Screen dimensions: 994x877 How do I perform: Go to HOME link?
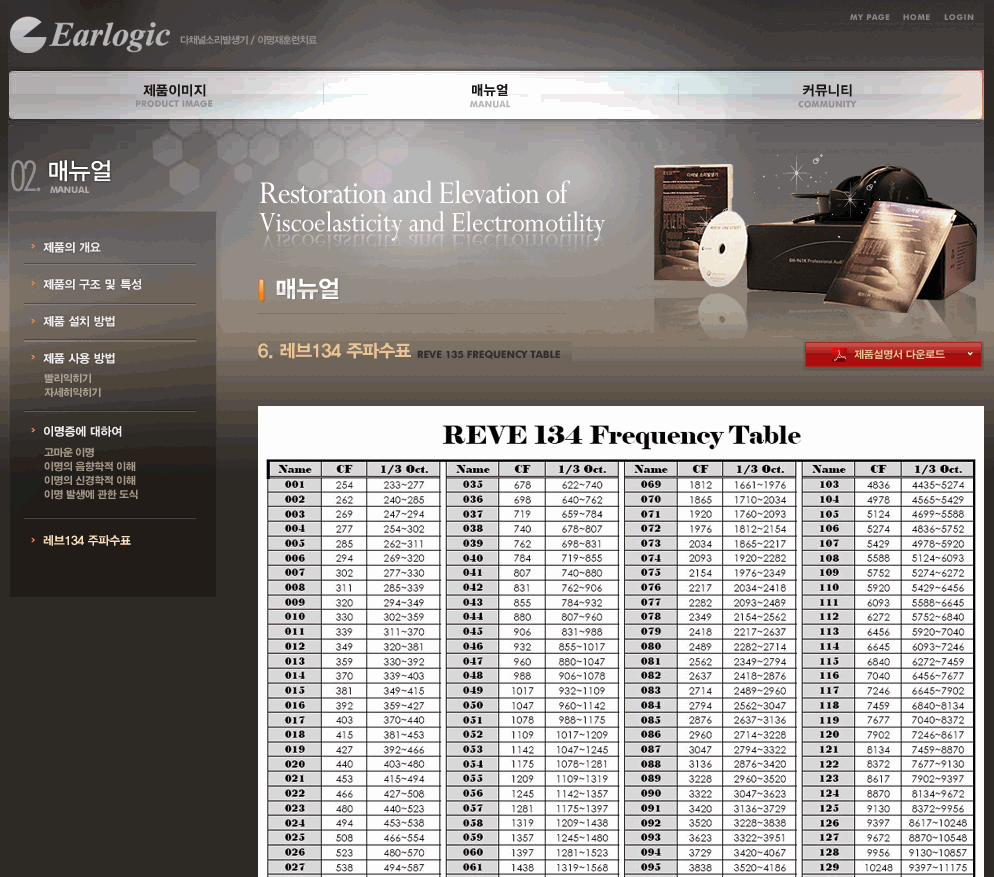click(x=917, y=17)
